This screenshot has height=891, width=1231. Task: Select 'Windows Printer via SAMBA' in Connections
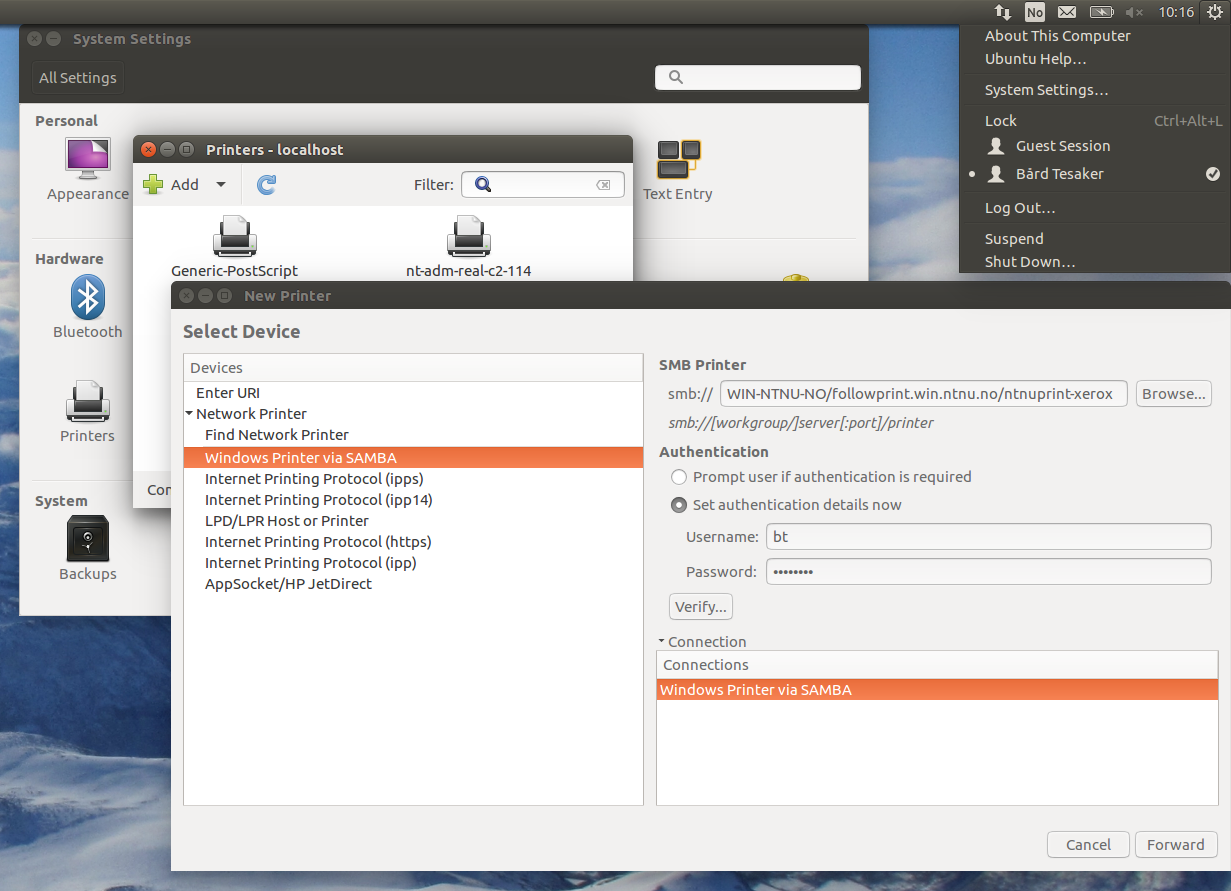(x=937, y=690)
